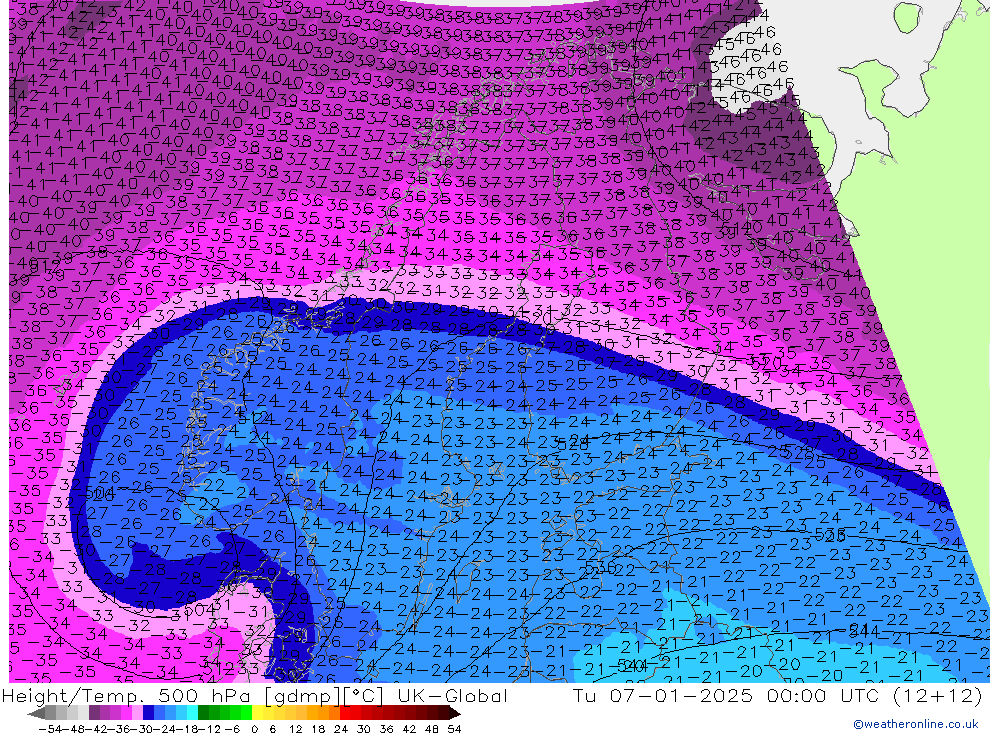
Task: Click the dark right arrow of the color scale
Action: coord(455,713)
